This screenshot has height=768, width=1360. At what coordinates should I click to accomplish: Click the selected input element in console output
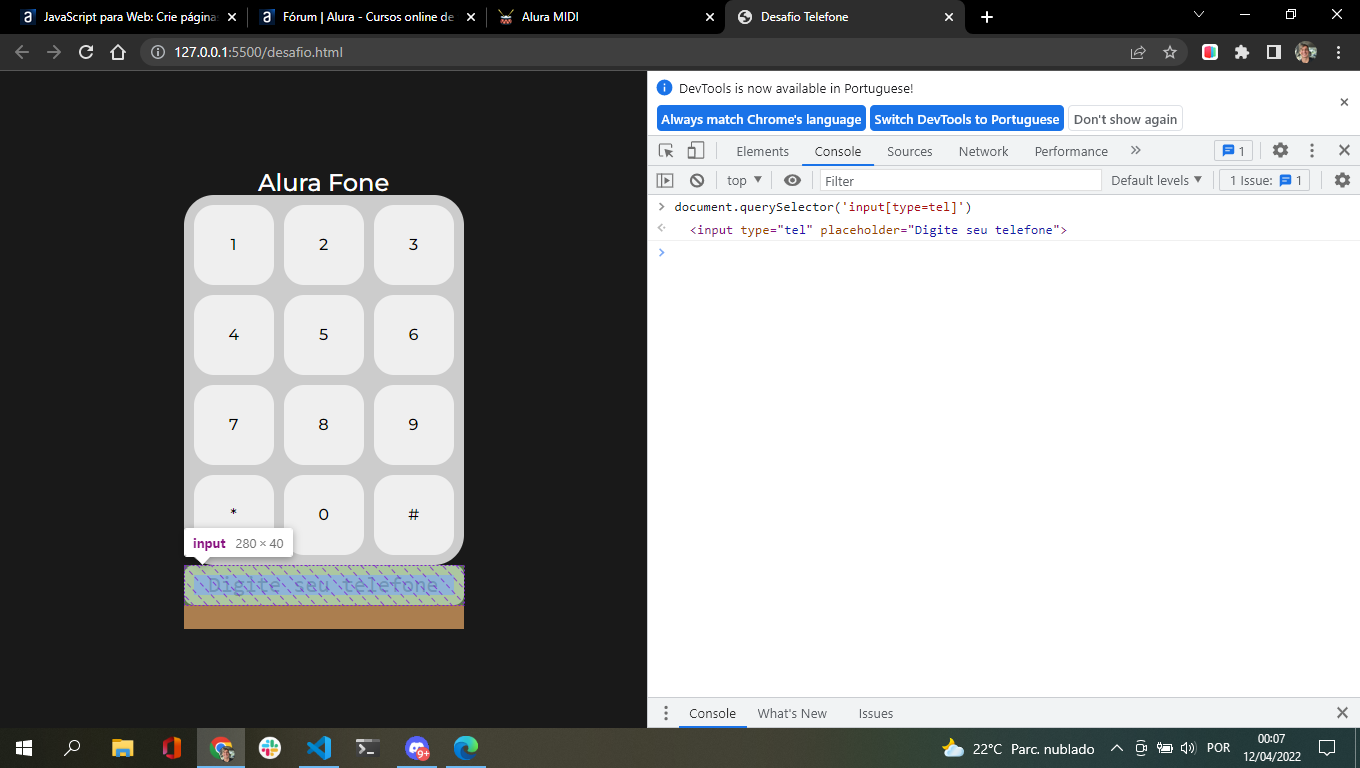point(878,230)
